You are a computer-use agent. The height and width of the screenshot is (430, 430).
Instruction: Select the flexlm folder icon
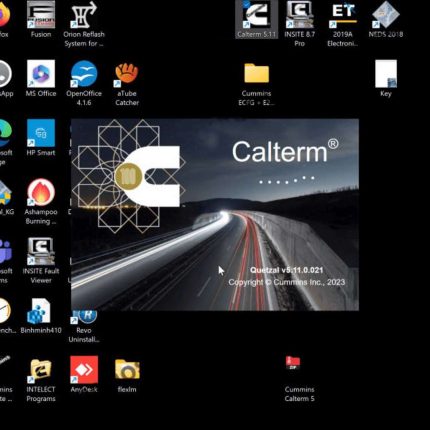coord(127,375)
